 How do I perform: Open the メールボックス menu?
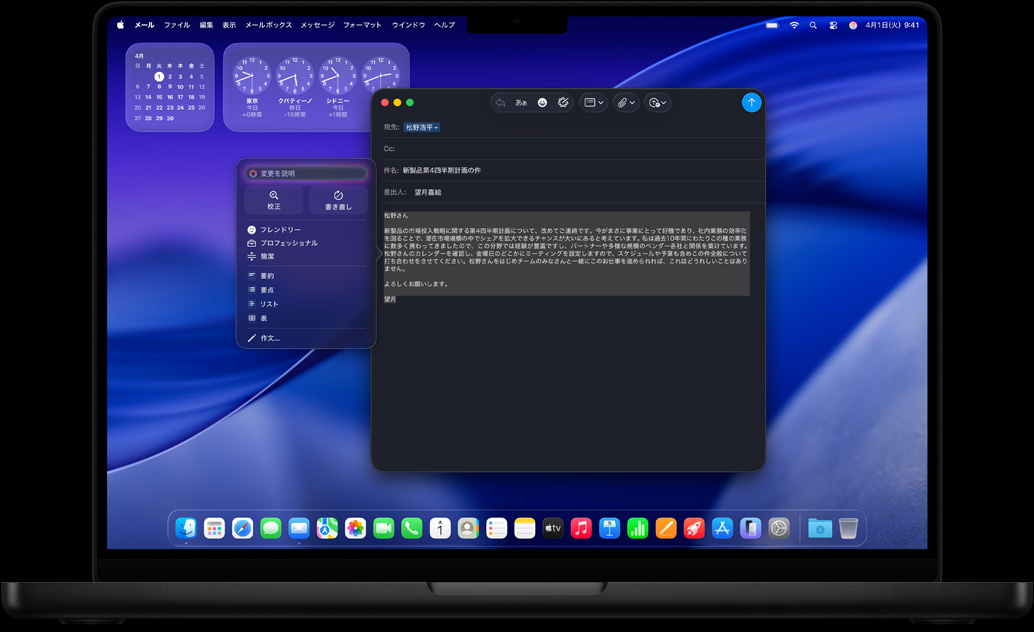[268, 25]
